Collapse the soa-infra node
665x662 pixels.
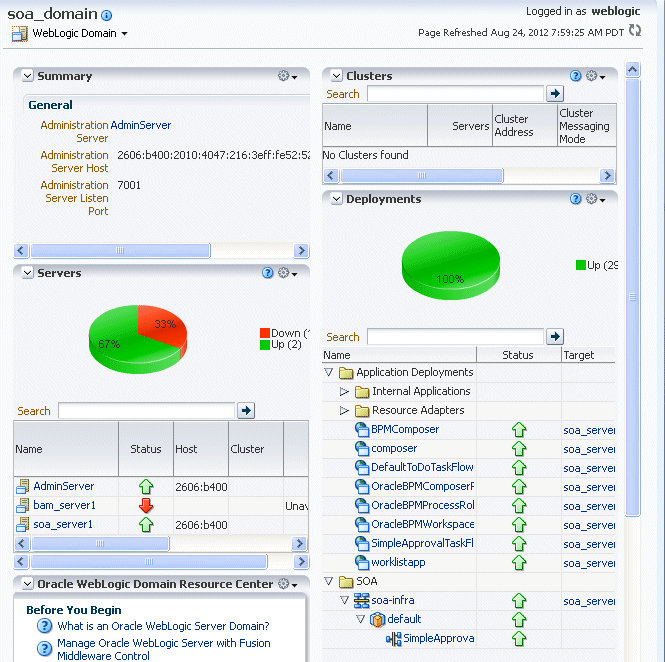pyautogui.click(x=344, y=601)
